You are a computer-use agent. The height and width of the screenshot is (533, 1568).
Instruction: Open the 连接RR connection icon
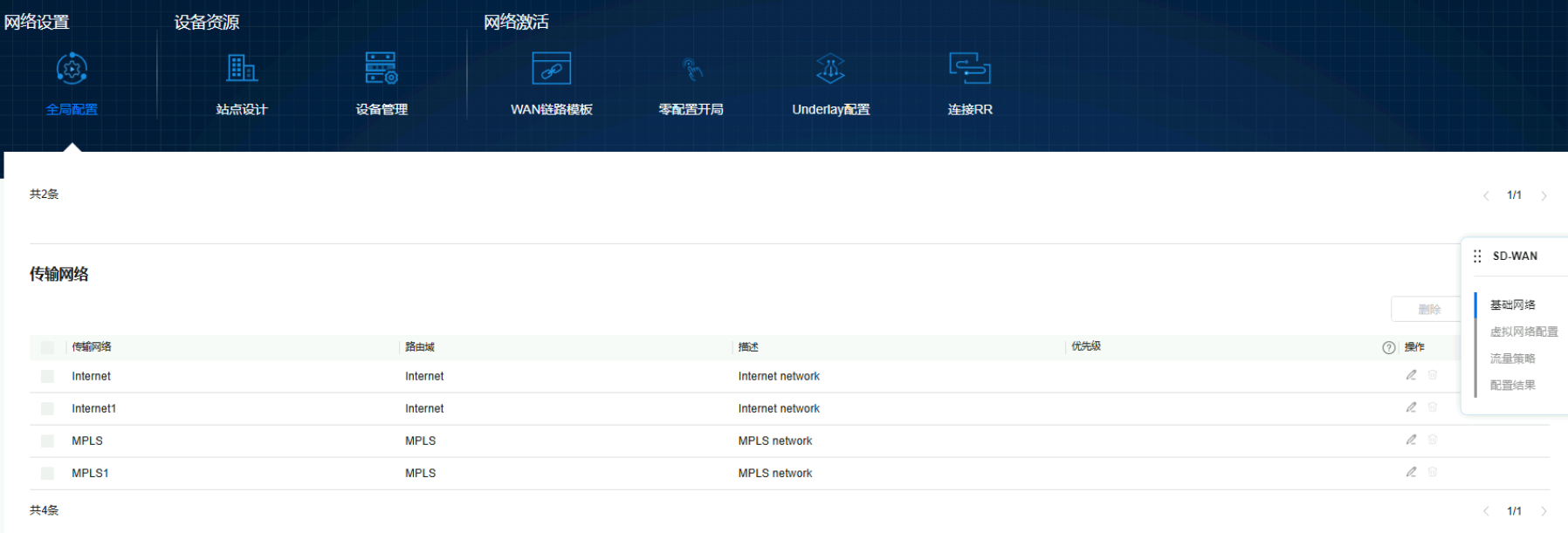pyautogui.click(x=970, y=69)
